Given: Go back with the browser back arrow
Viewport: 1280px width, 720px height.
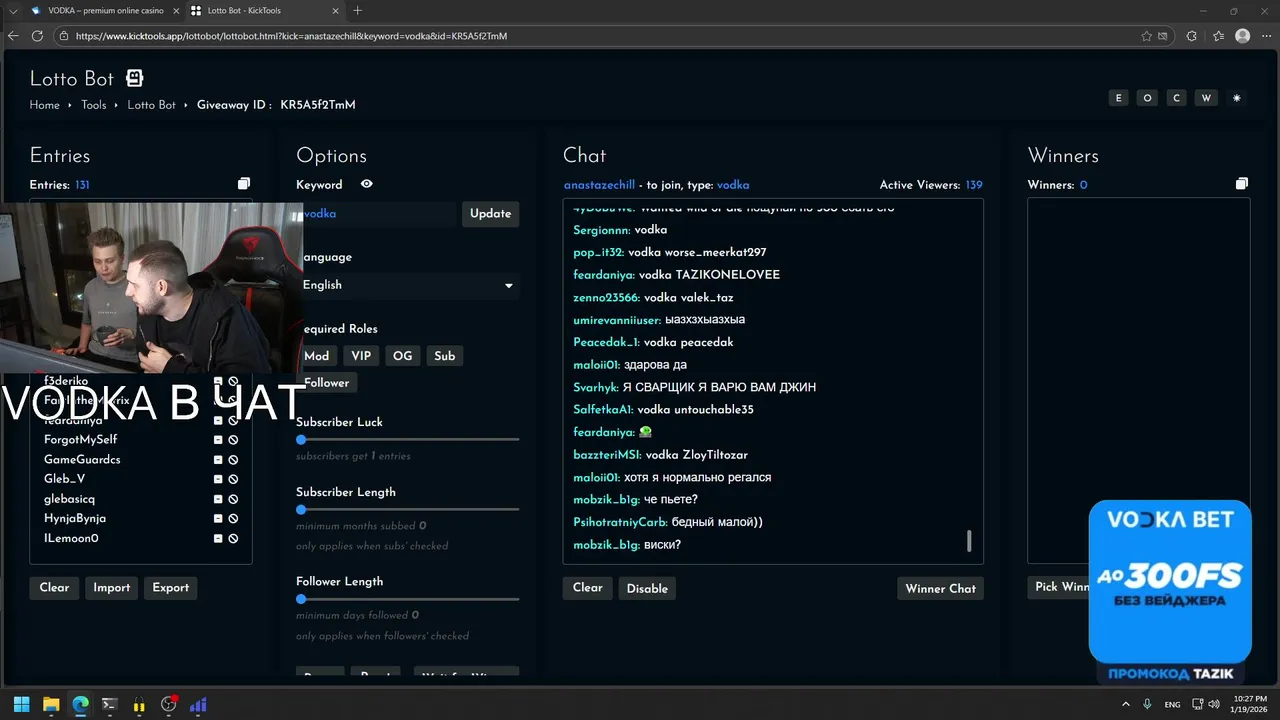Looking at the screenshot, I should [13, 36].
